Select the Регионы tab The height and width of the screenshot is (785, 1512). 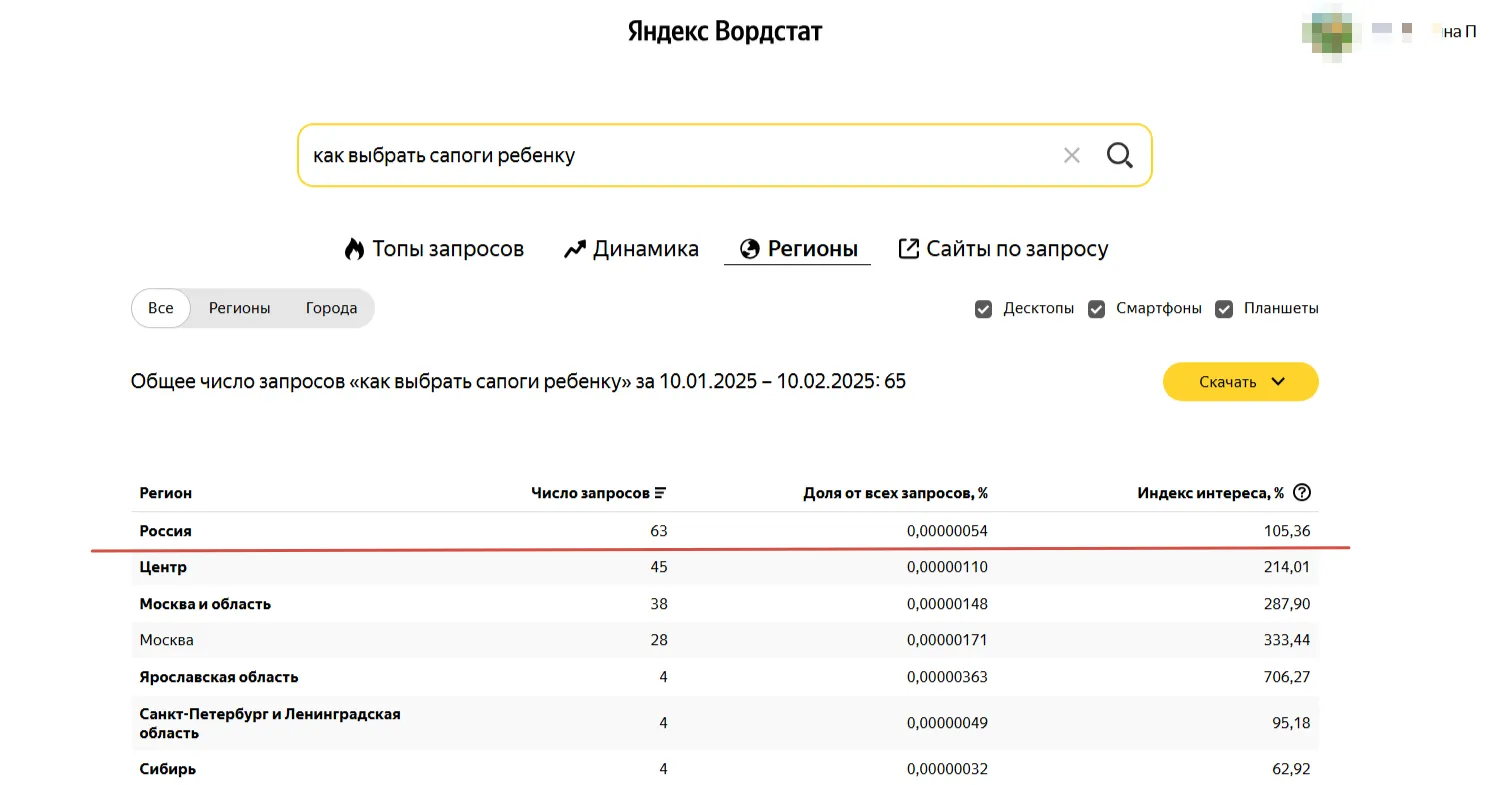798,249
